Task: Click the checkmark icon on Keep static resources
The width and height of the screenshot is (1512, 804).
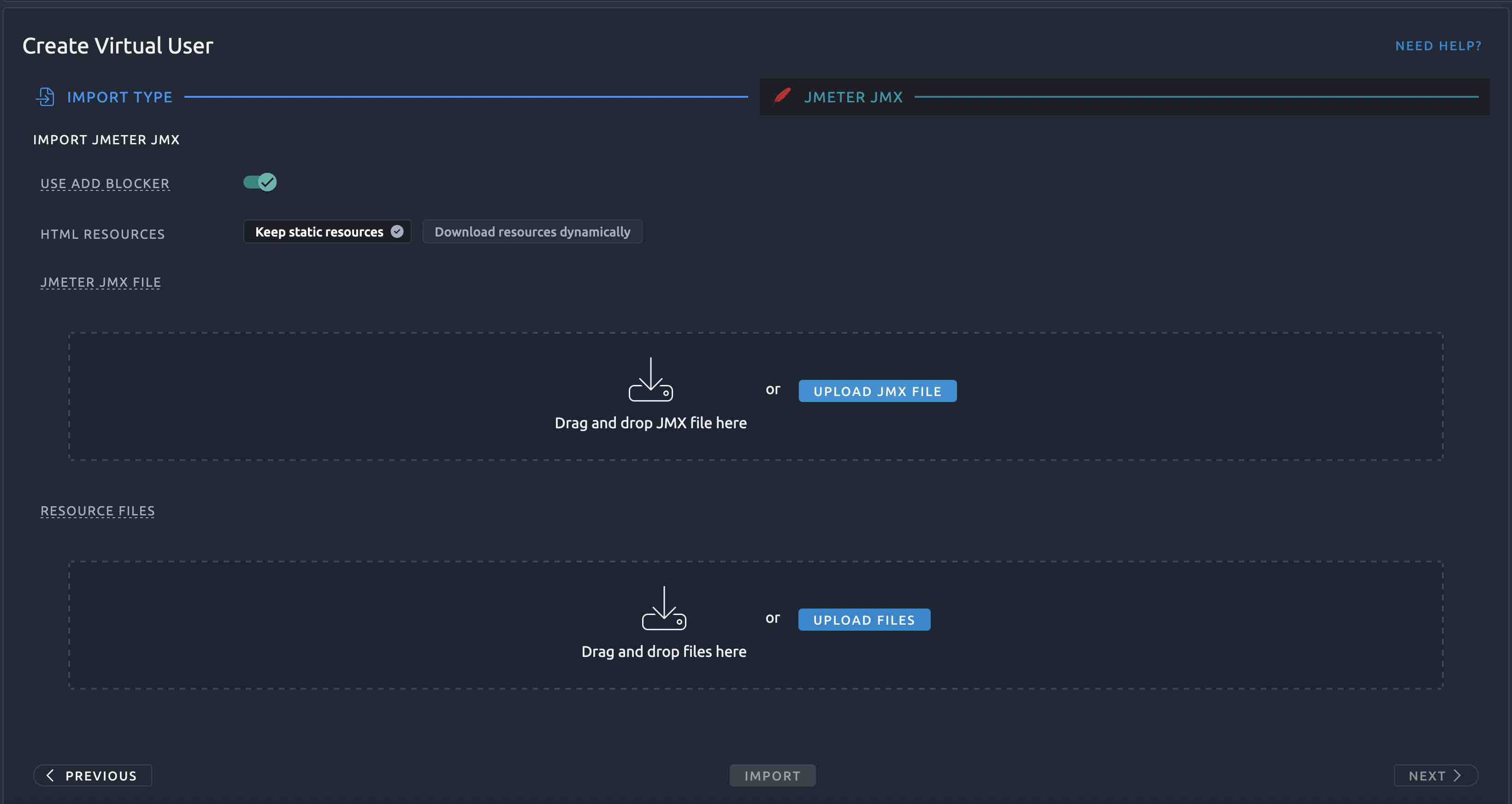Action: pos(397,232)
